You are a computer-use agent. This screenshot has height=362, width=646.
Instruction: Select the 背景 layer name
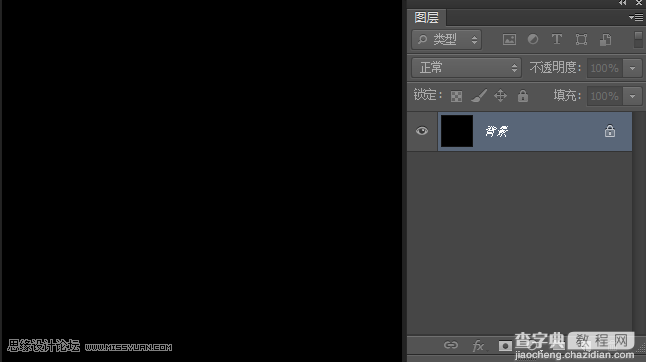click(496, 131)
